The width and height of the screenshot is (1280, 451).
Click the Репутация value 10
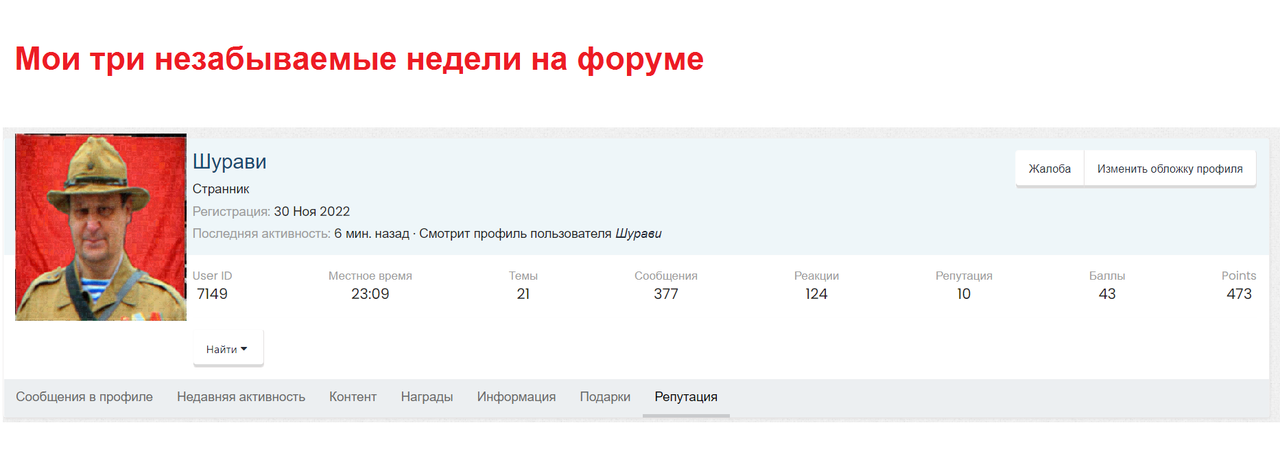pos(964,294)
